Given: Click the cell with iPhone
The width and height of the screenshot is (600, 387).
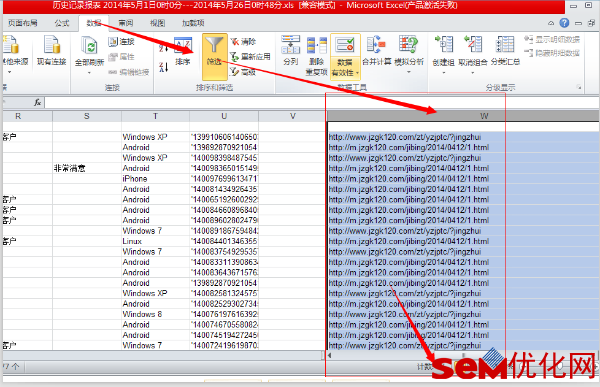Looking at the screenshot, I should 155,179.
